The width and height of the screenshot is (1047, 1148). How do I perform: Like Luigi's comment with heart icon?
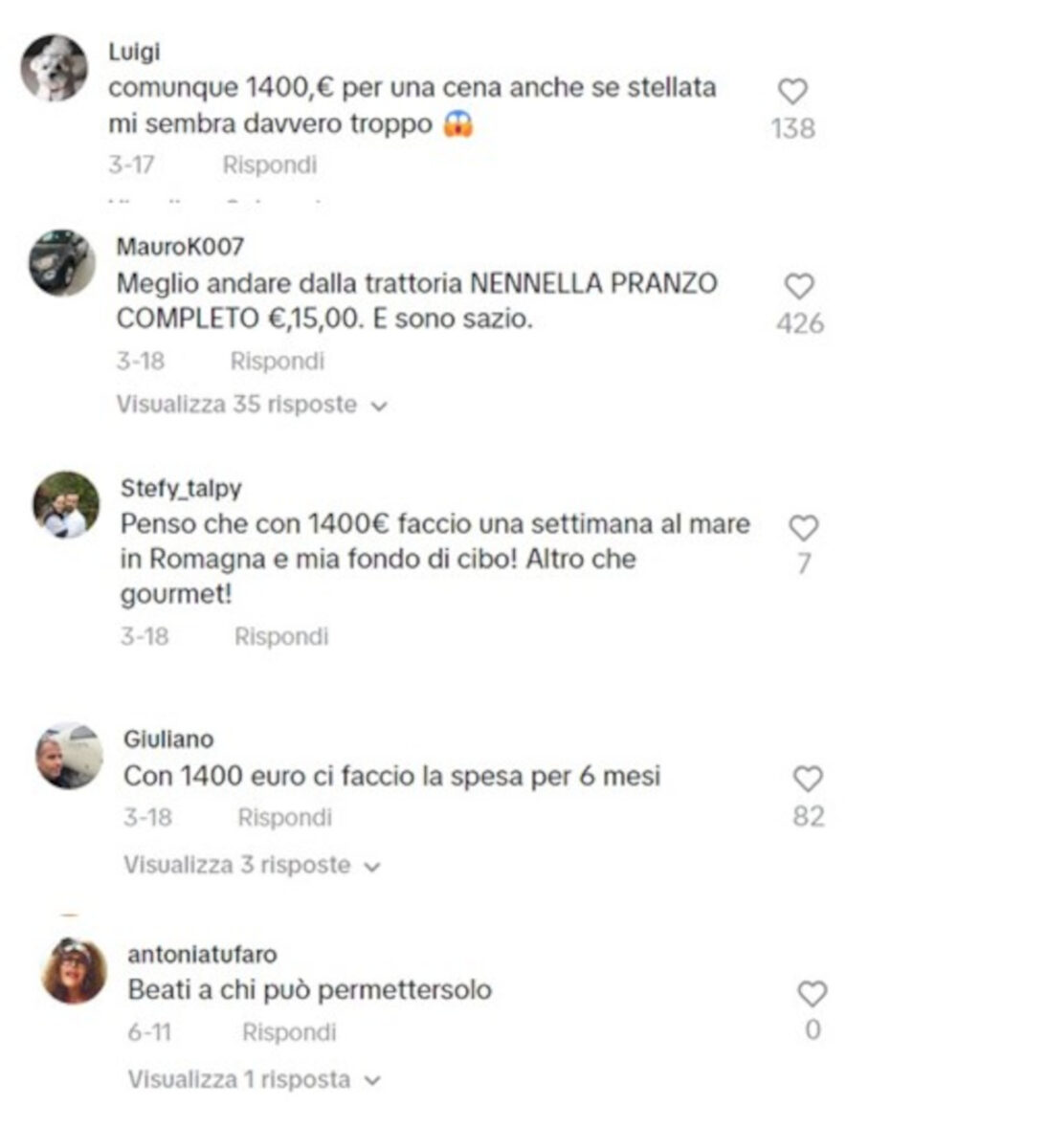click(792, 92)
